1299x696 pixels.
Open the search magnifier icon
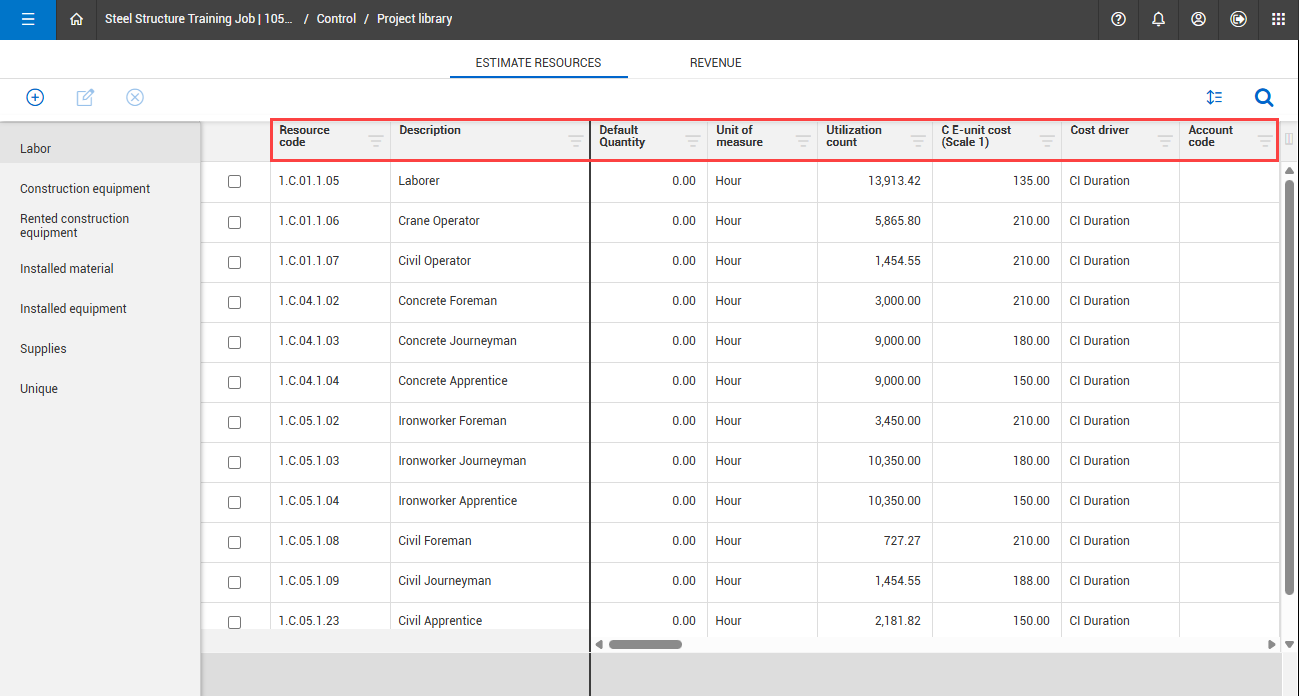[1264, 97]
